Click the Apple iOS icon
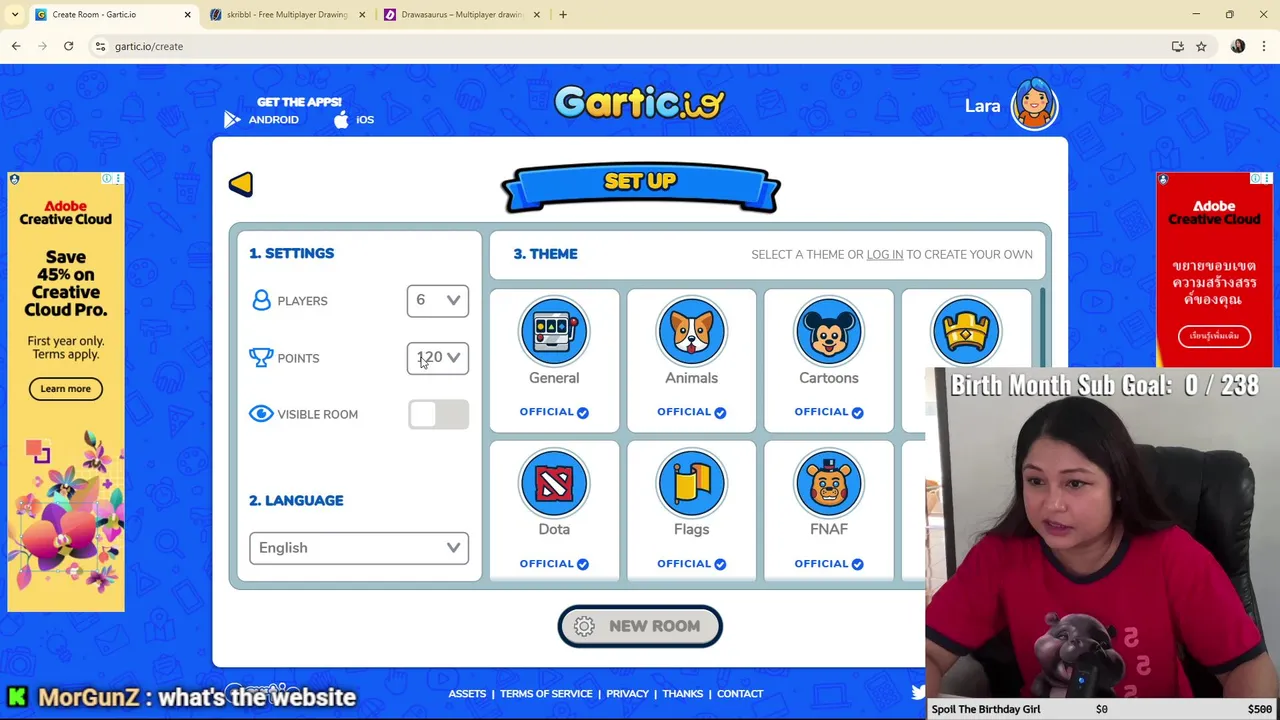The width and height of the screenshot is (1280, 720). 341,119
